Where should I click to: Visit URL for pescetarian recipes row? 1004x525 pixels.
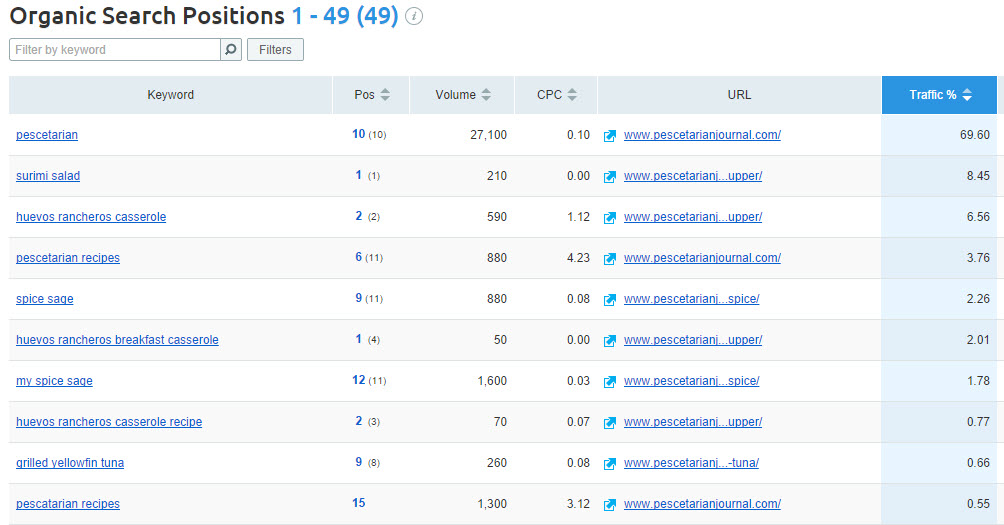(702, 258)
